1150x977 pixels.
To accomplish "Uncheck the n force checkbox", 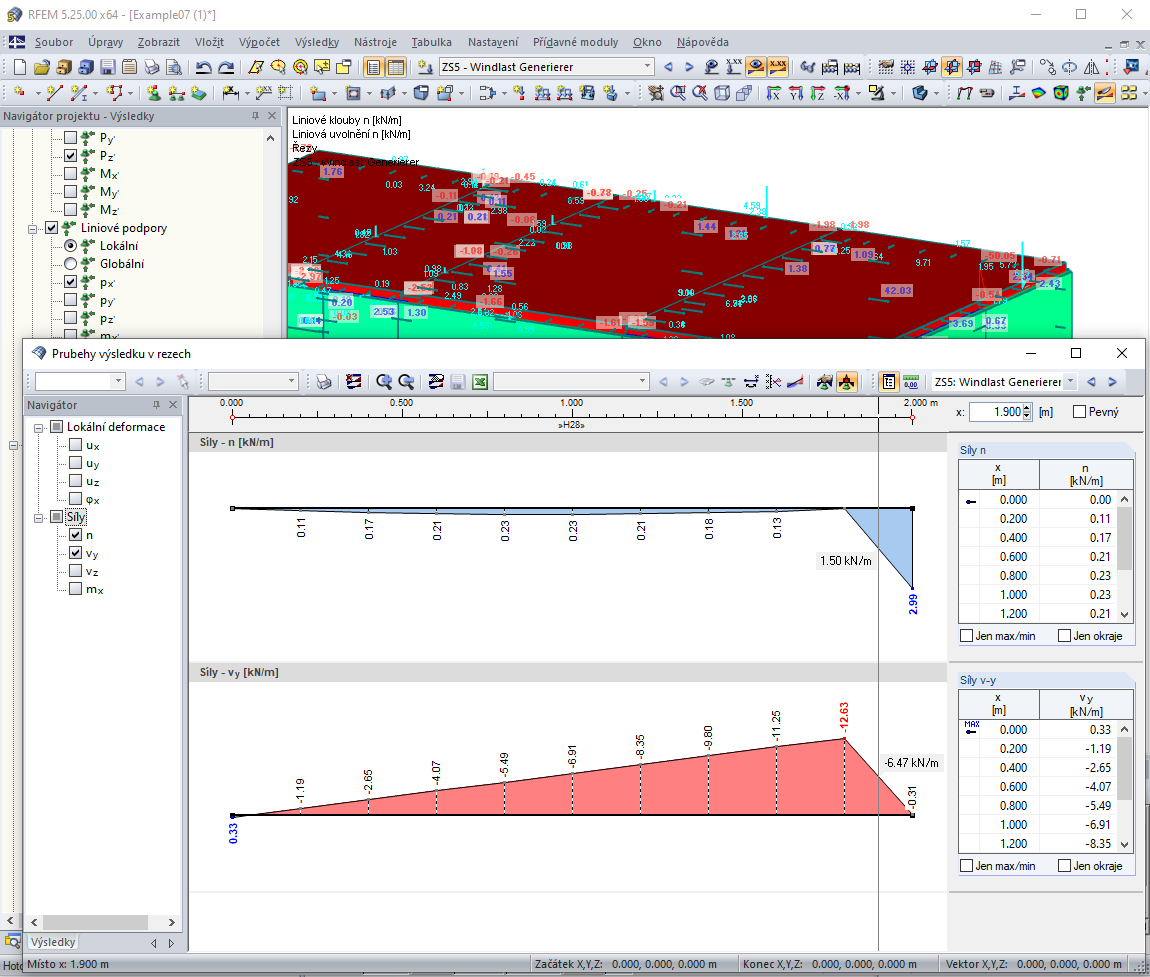I will 75,535.
